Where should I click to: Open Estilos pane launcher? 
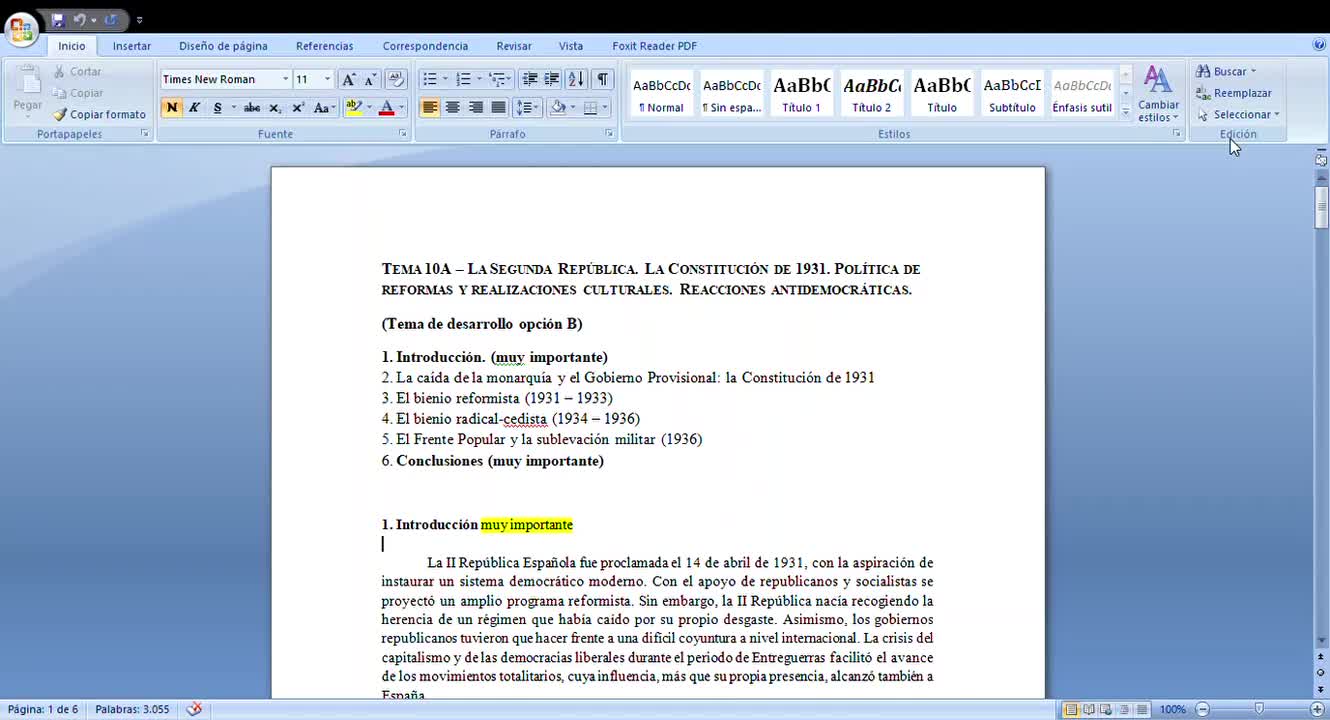click(x=1176, y=134)
